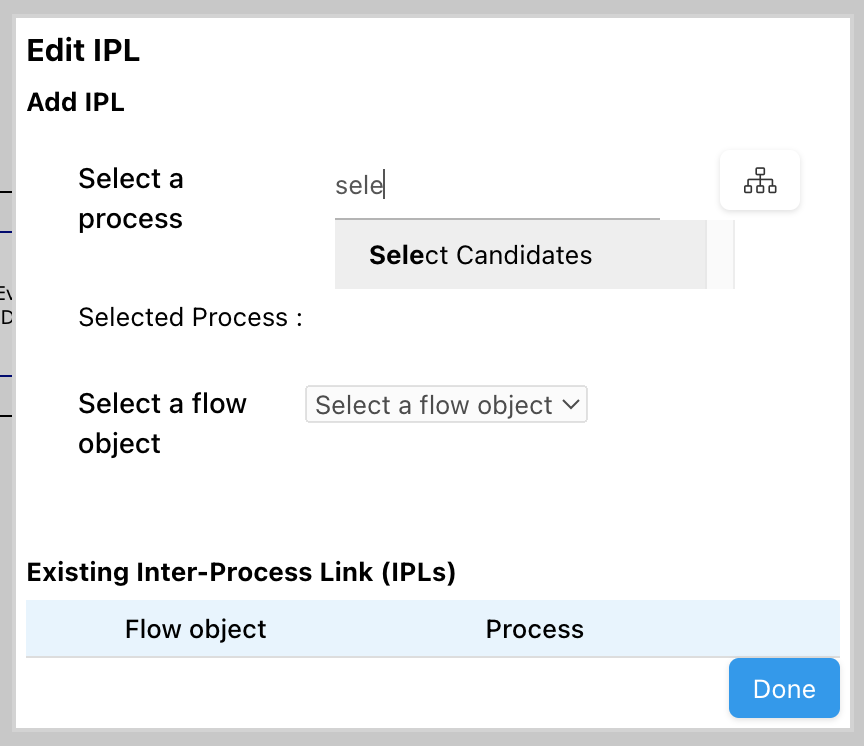Click the "Existing Inter-Process Link (IPLs)" heading
Image resolution: width=864 pixels, height=746 pixels.
[241, 572]
